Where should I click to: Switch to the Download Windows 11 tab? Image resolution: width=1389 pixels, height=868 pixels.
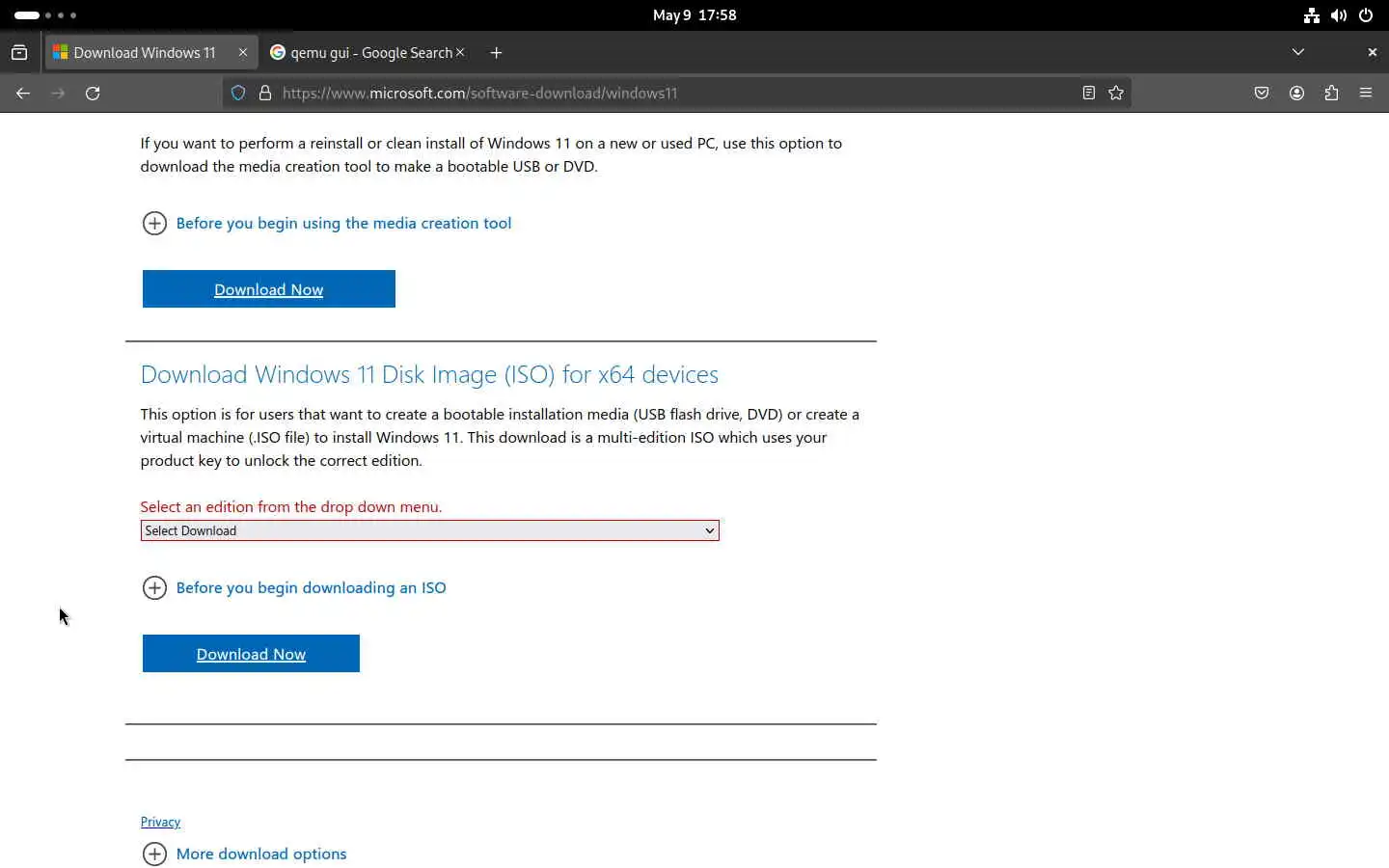(x=145, y=53)
